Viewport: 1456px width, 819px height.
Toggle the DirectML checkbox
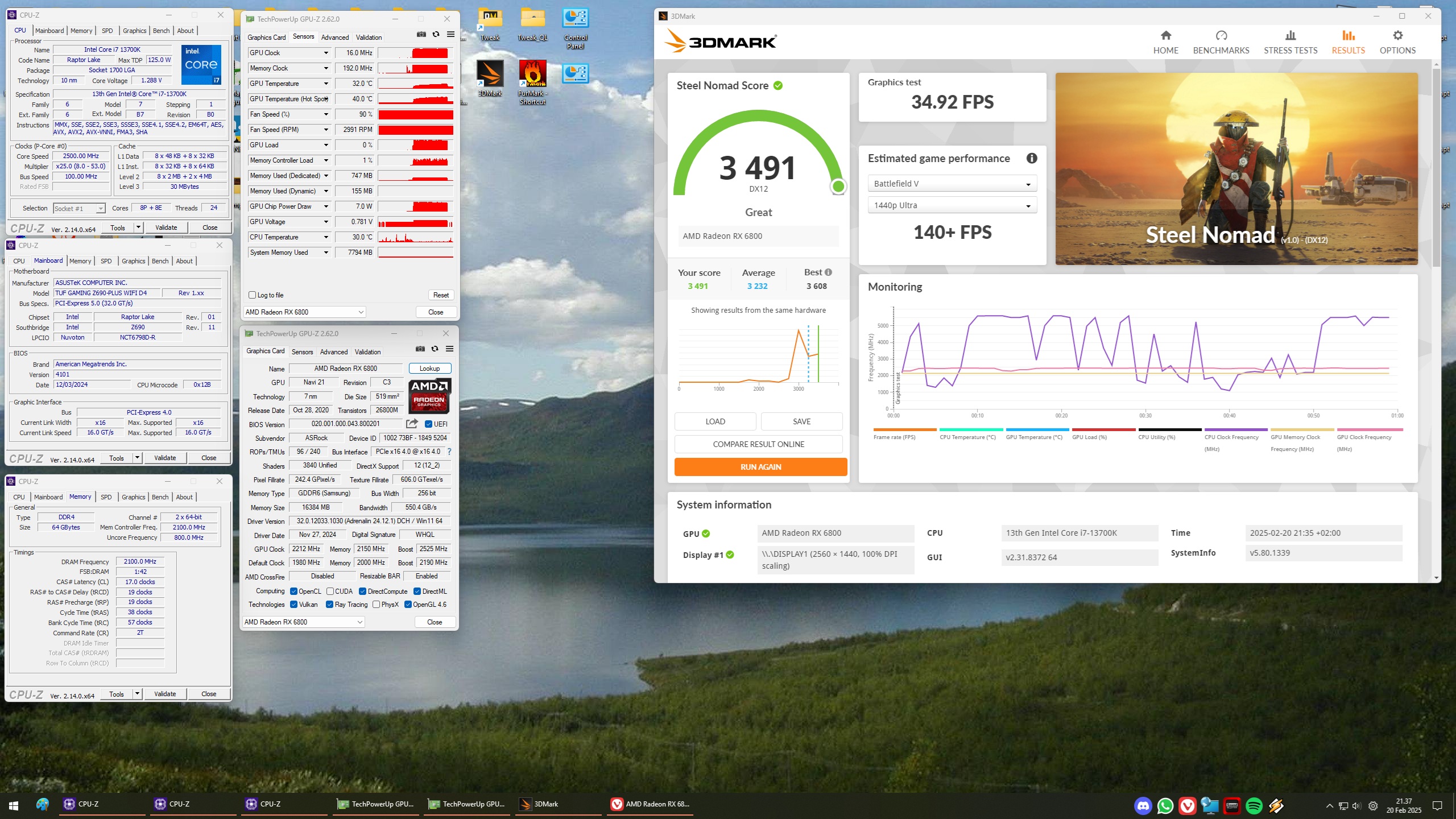coord(417,591)
